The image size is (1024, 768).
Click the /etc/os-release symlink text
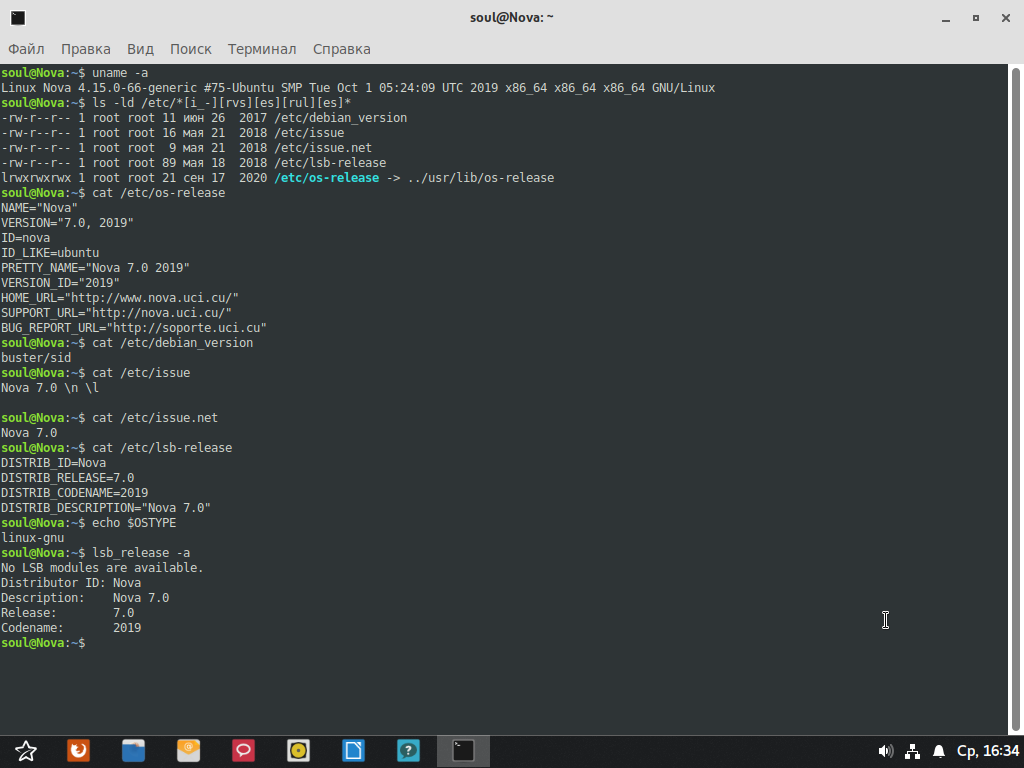tap(327, 178)
